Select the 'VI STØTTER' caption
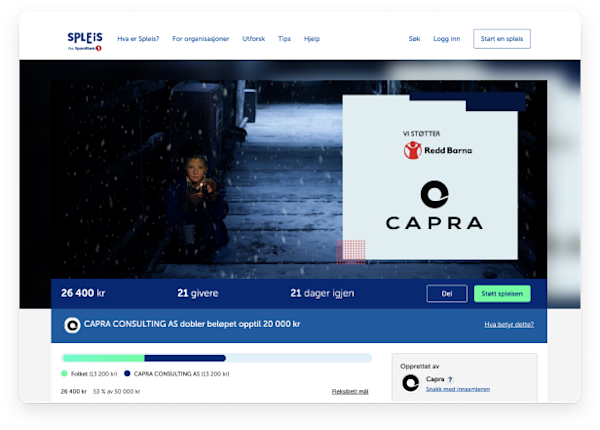The width and height of the screenshot is (600, 430). (x=421, y=134)
